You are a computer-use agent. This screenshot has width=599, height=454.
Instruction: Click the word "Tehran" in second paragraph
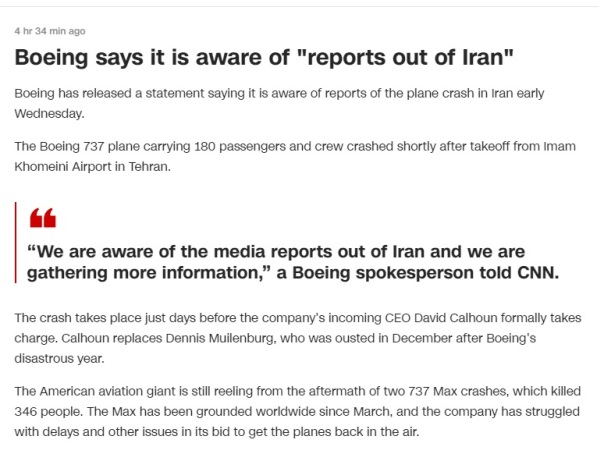(x=149, y=167)
